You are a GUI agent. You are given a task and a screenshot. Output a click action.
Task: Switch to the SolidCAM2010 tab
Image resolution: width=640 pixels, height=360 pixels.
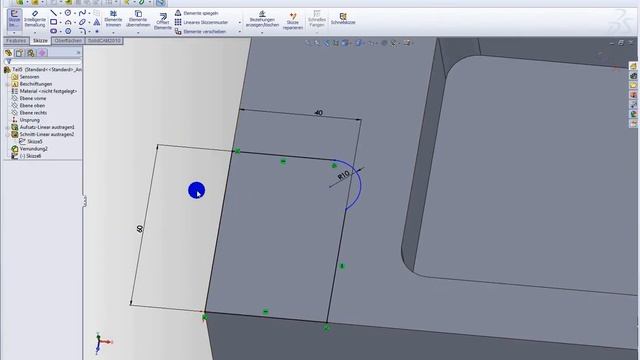tap(104, 41)
